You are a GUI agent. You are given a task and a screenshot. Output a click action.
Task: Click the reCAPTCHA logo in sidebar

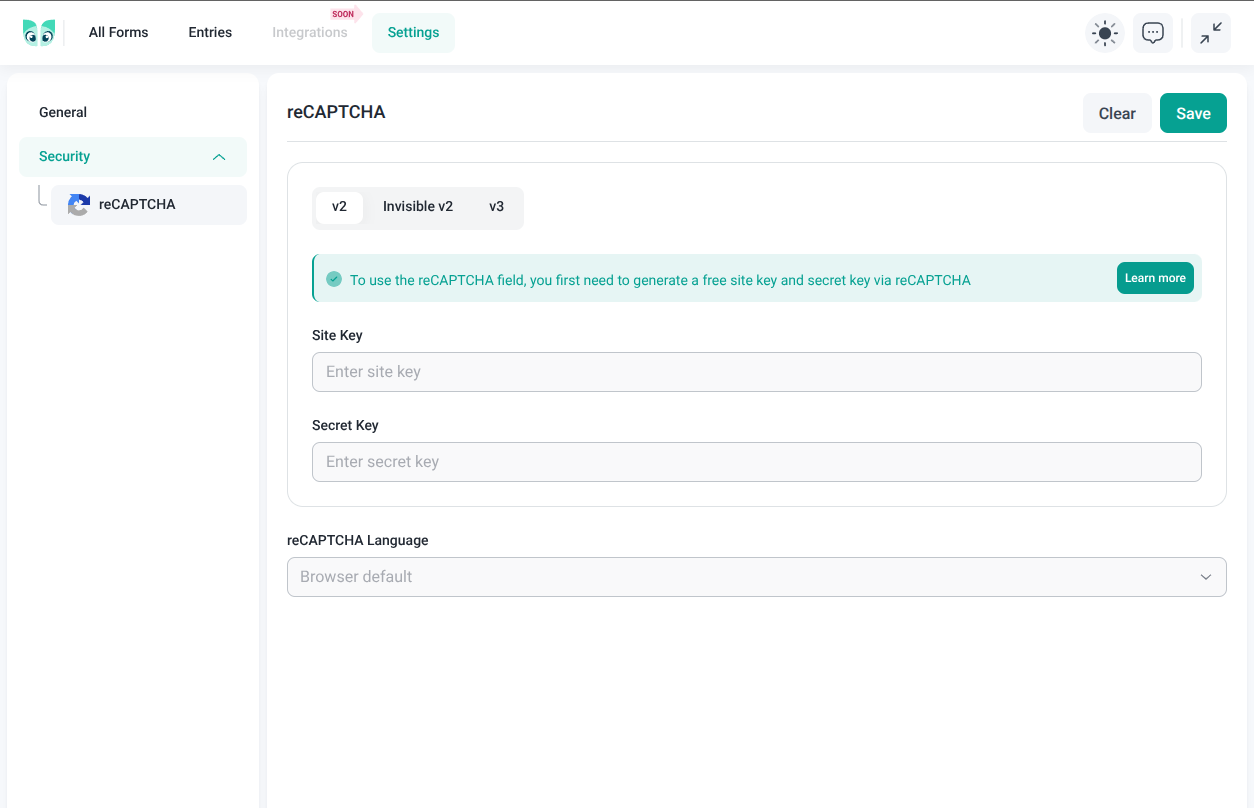(79, 205)
